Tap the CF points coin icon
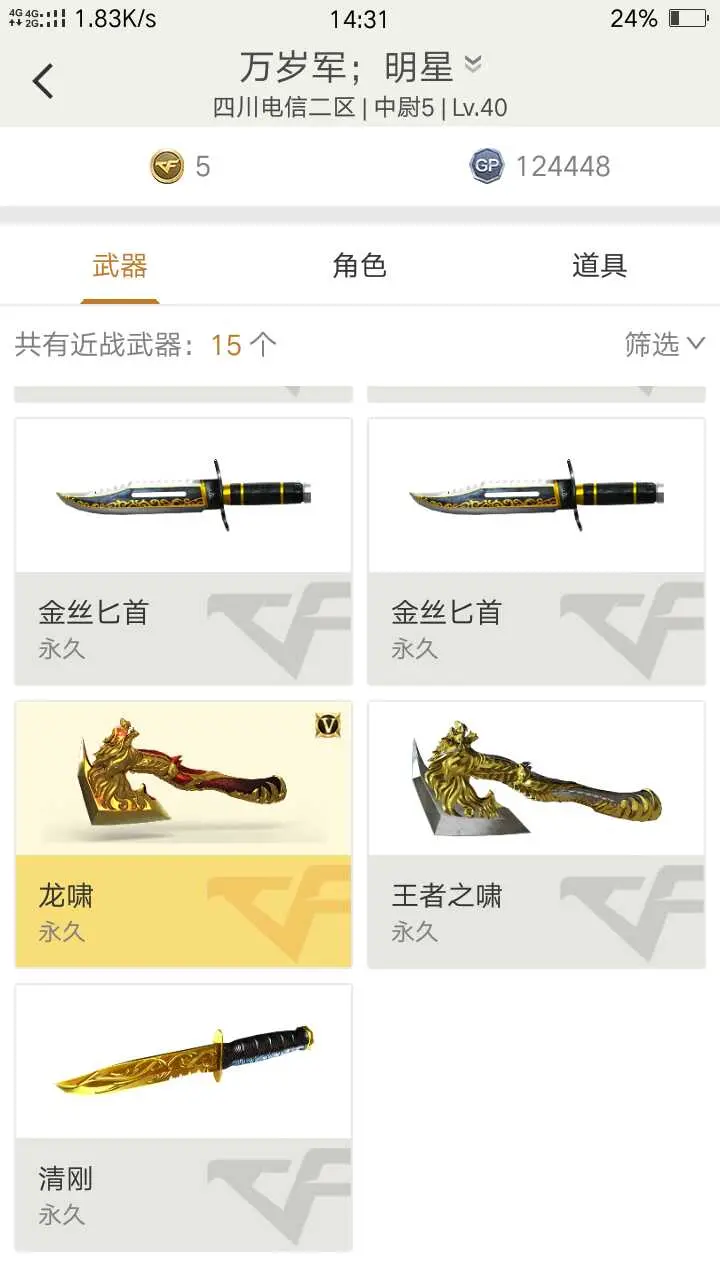This screenshot has height=1280, width=720. point(167,166)
